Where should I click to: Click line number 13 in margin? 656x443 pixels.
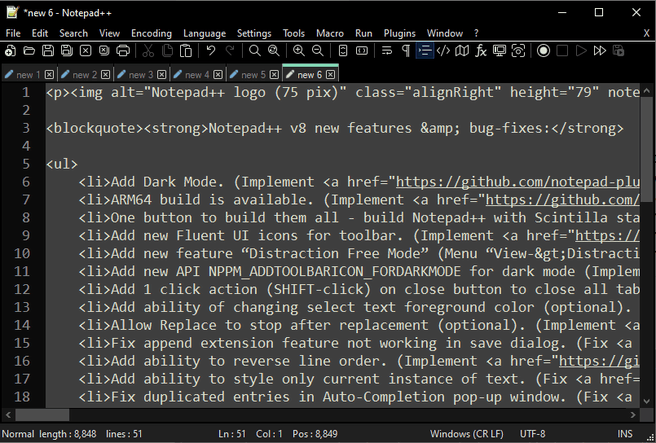22,307
